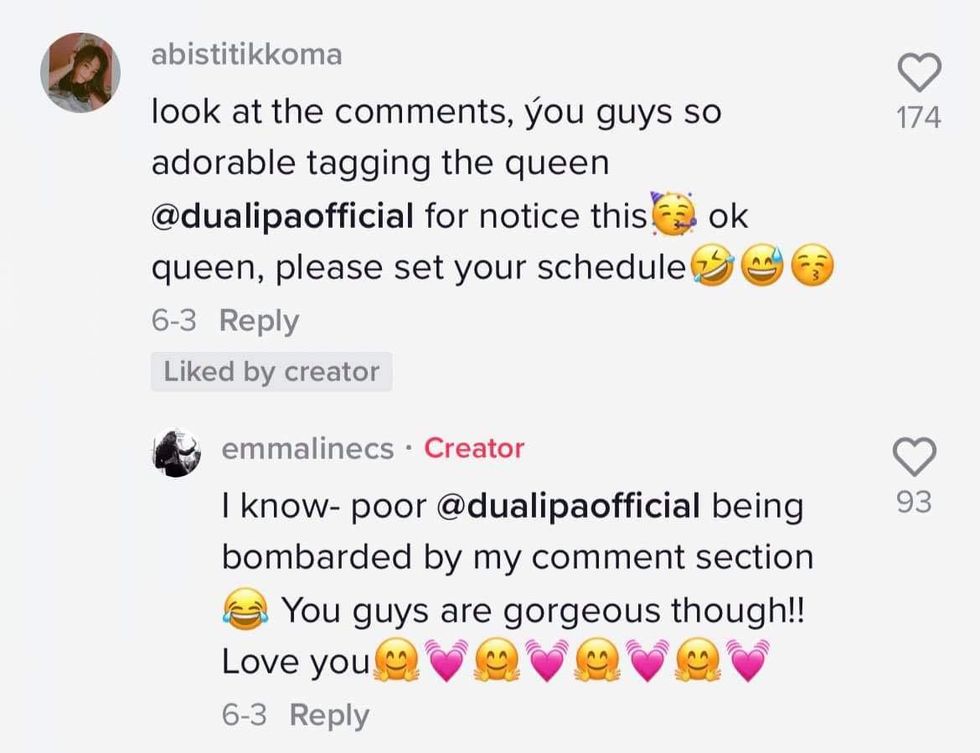Open abistitikkoma's profile picture

(80, 73)
